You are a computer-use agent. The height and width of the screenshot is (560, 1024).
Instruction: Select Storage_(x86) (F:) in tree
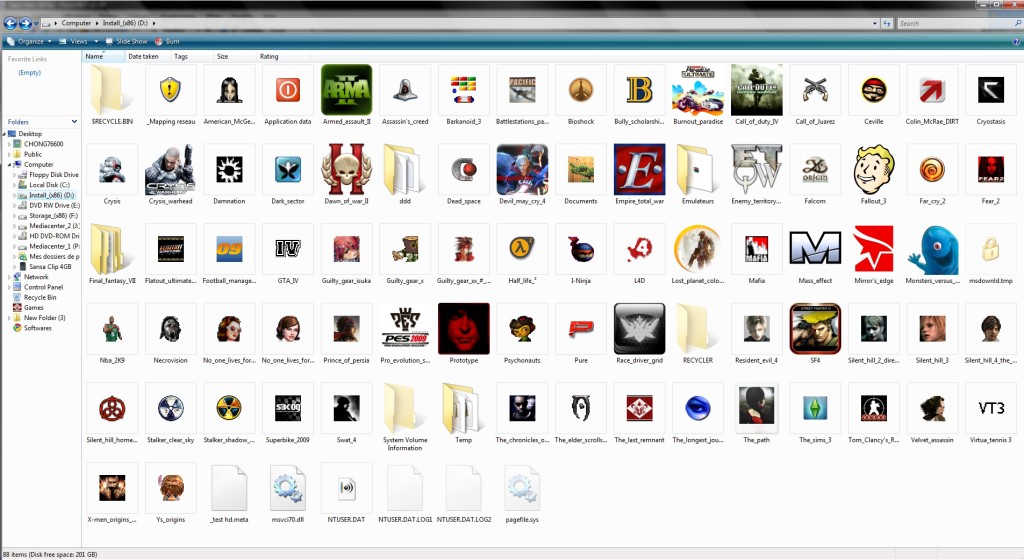click(x=48, y=215)
